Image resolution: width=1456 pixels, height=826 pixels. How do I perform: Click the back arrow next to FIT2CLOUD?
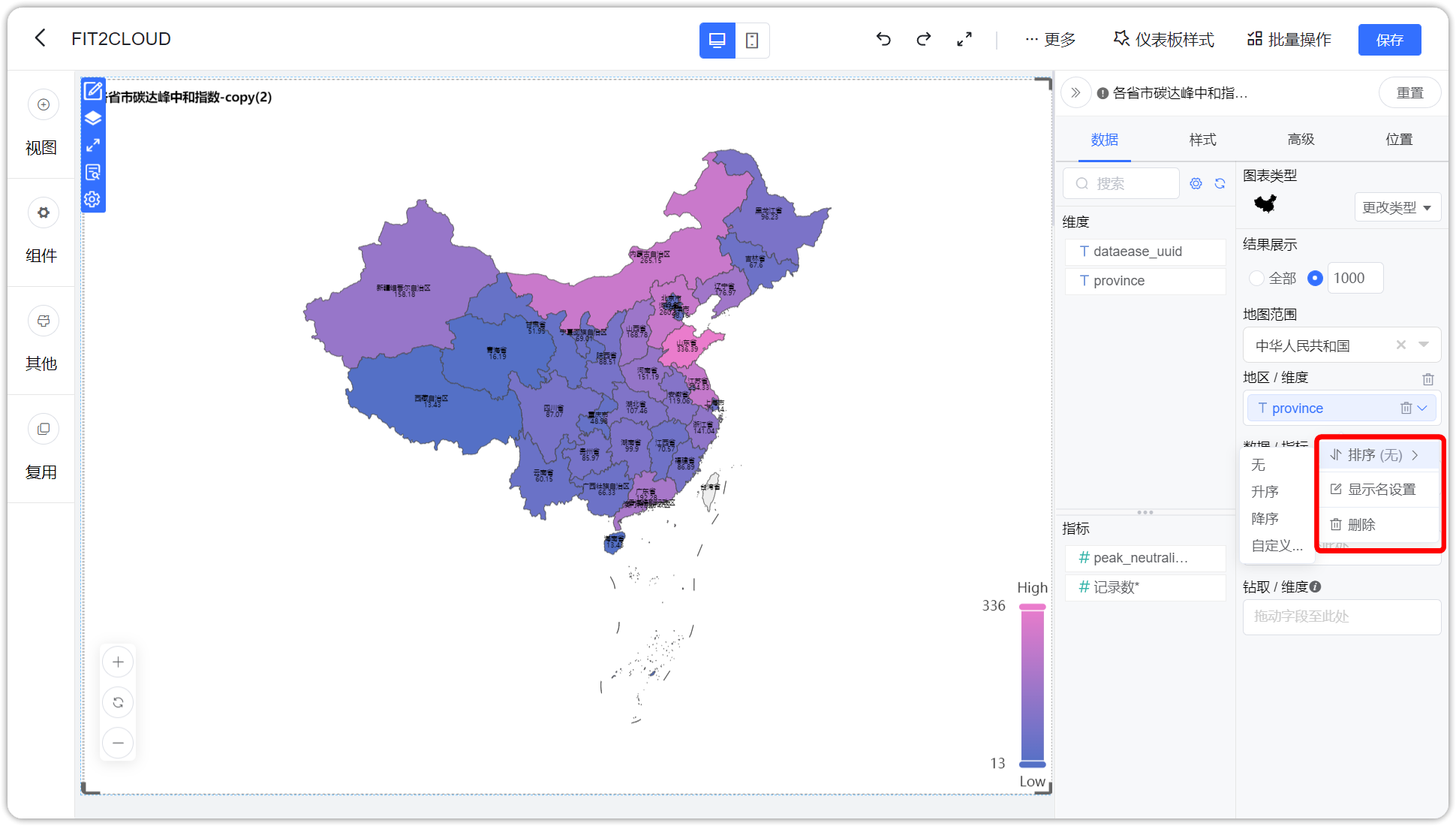coord(41,38)
